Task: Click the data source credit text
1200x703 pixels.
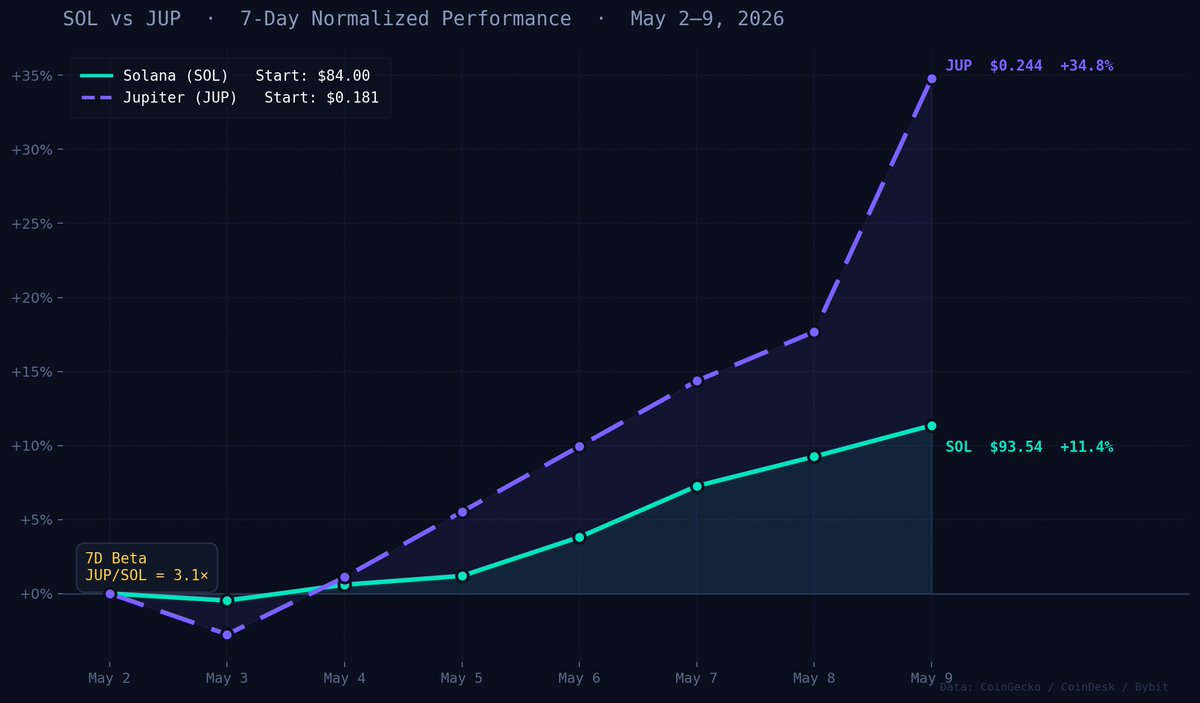Action: [1054, 688]
